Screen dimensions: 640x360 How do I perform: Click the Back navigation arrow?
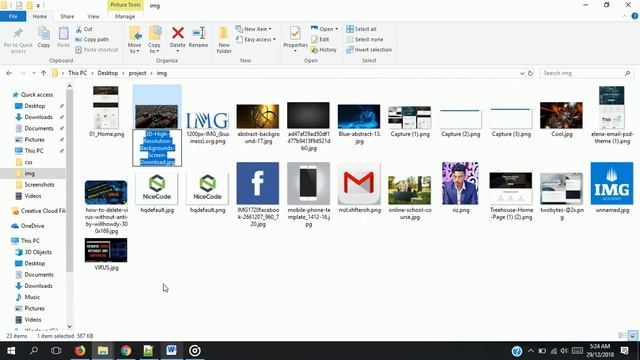(x=9, y=73)
